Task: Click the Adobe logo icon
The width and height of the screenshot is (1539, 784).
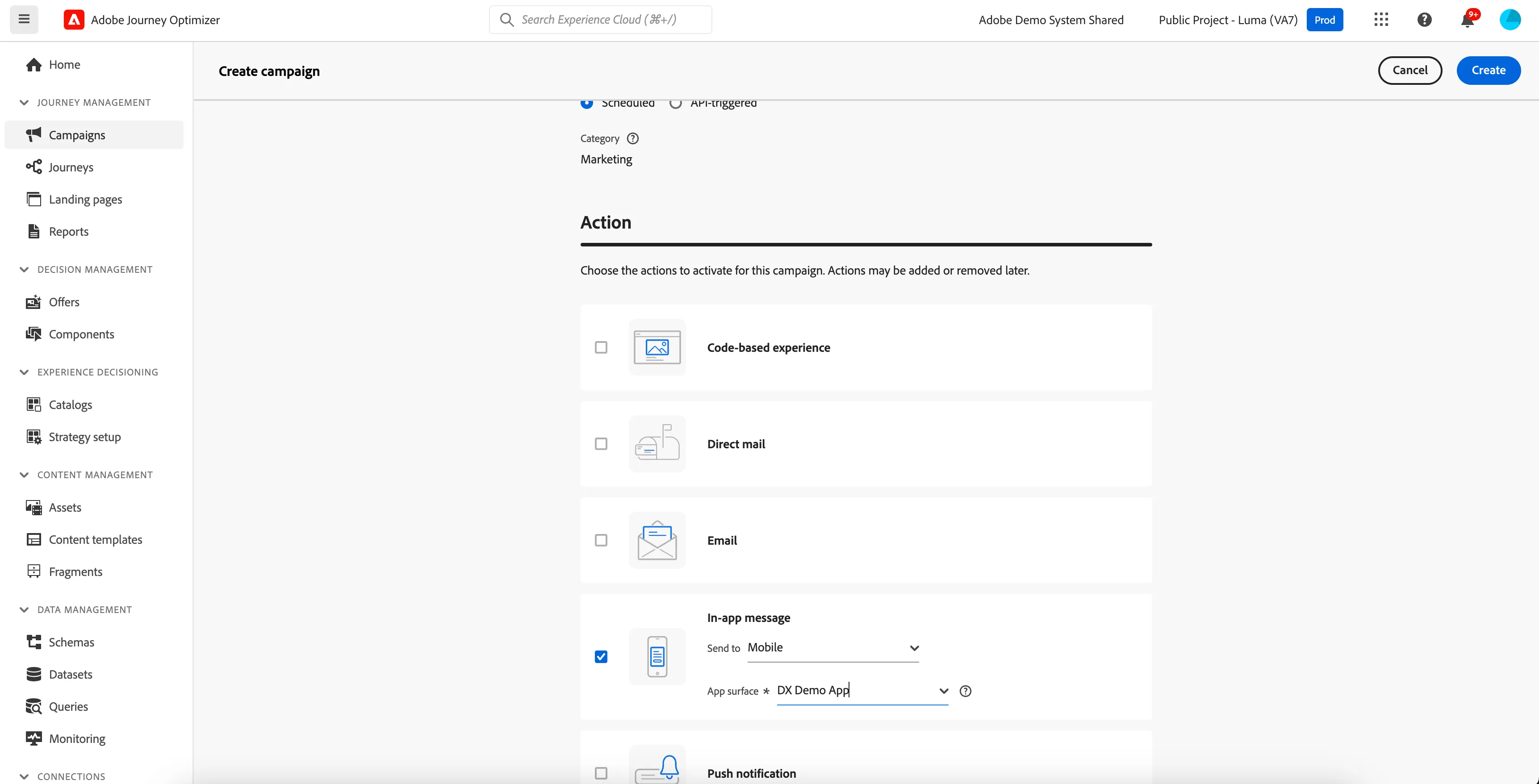Action: [x=74, y=20]
